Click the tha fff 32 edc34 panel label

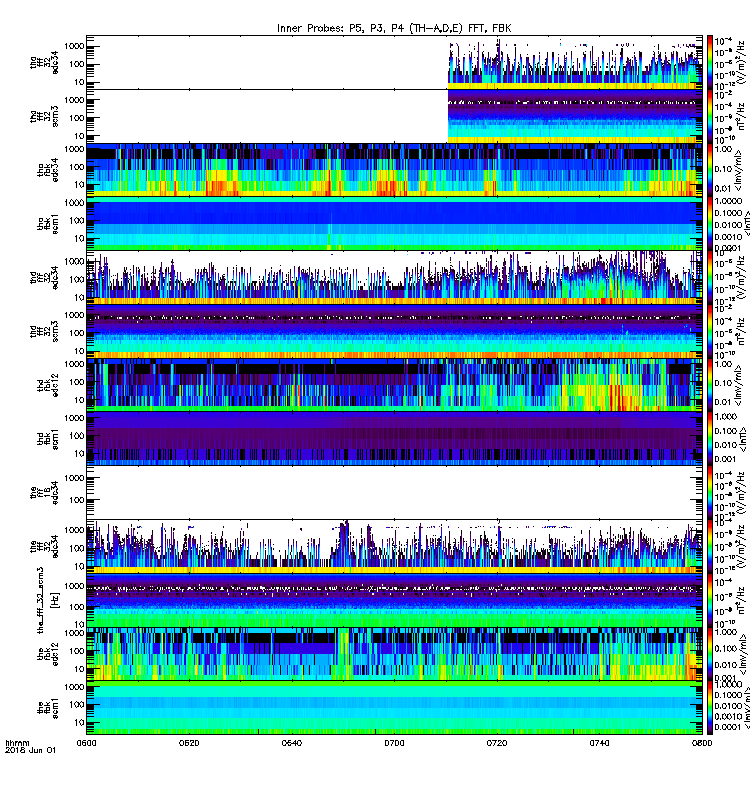(44, 63)
